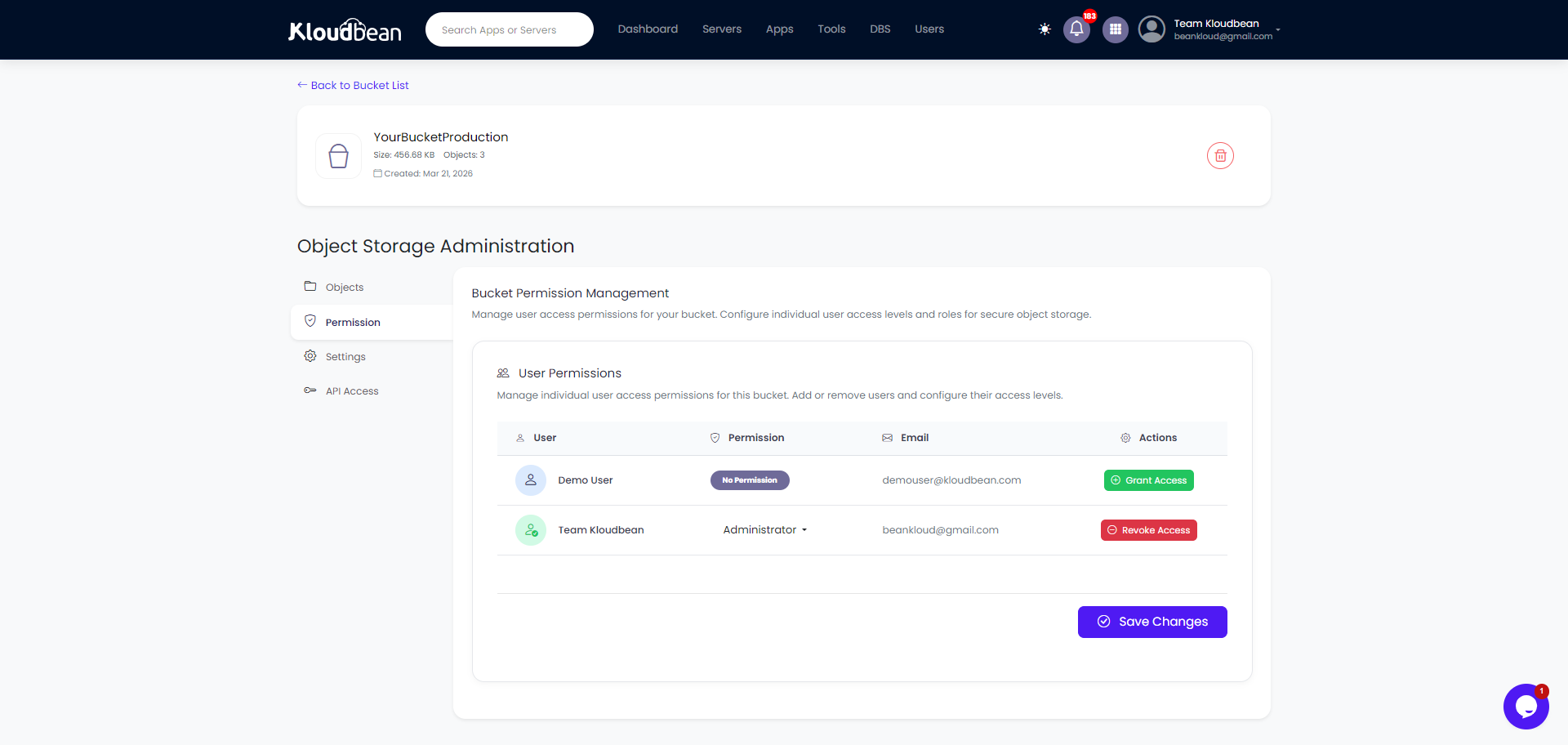1568x745 pixels.
Task: Click the Permission shield icon
Action: click(310, 320)
